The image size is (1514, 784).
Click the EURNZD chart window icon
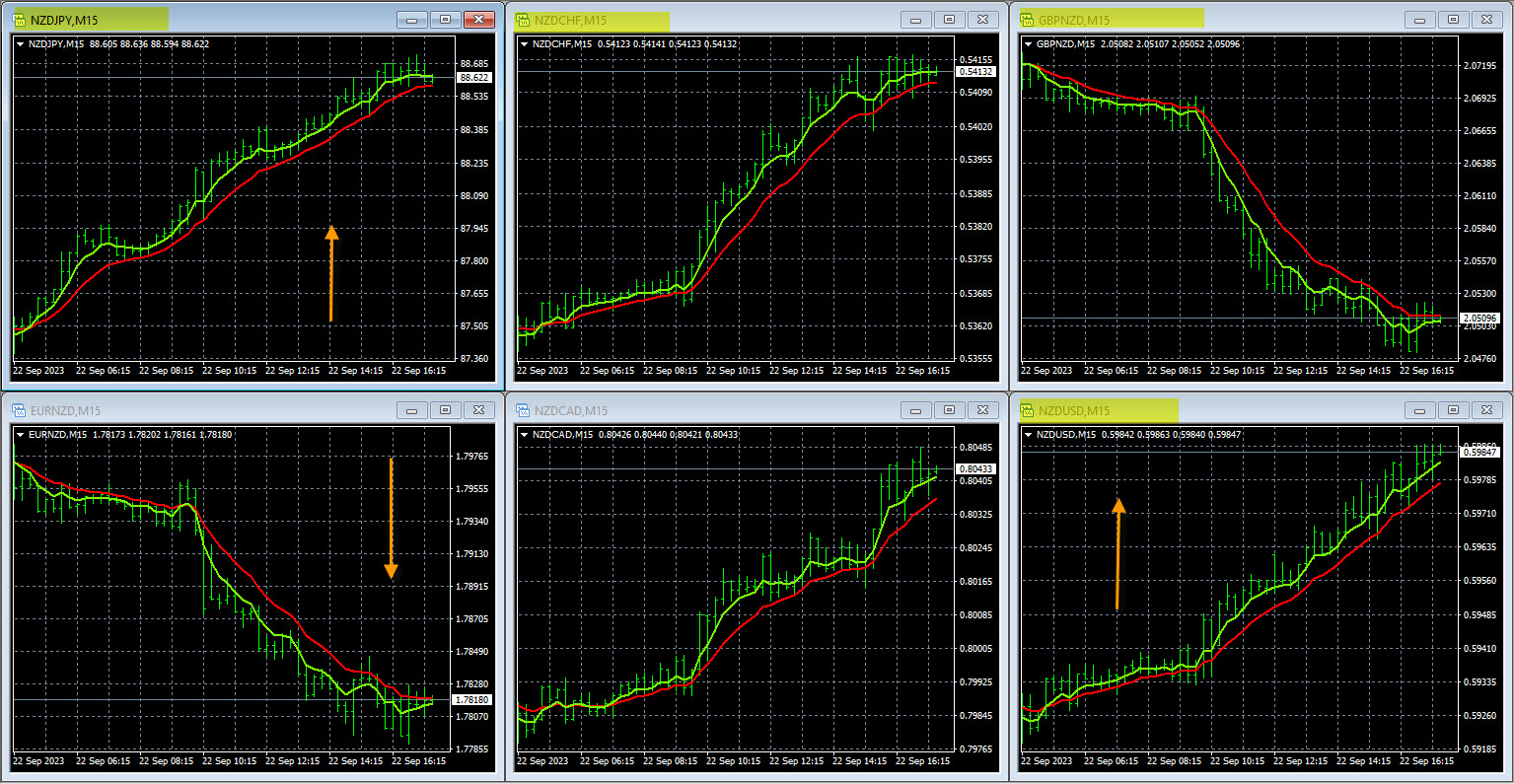19,410
